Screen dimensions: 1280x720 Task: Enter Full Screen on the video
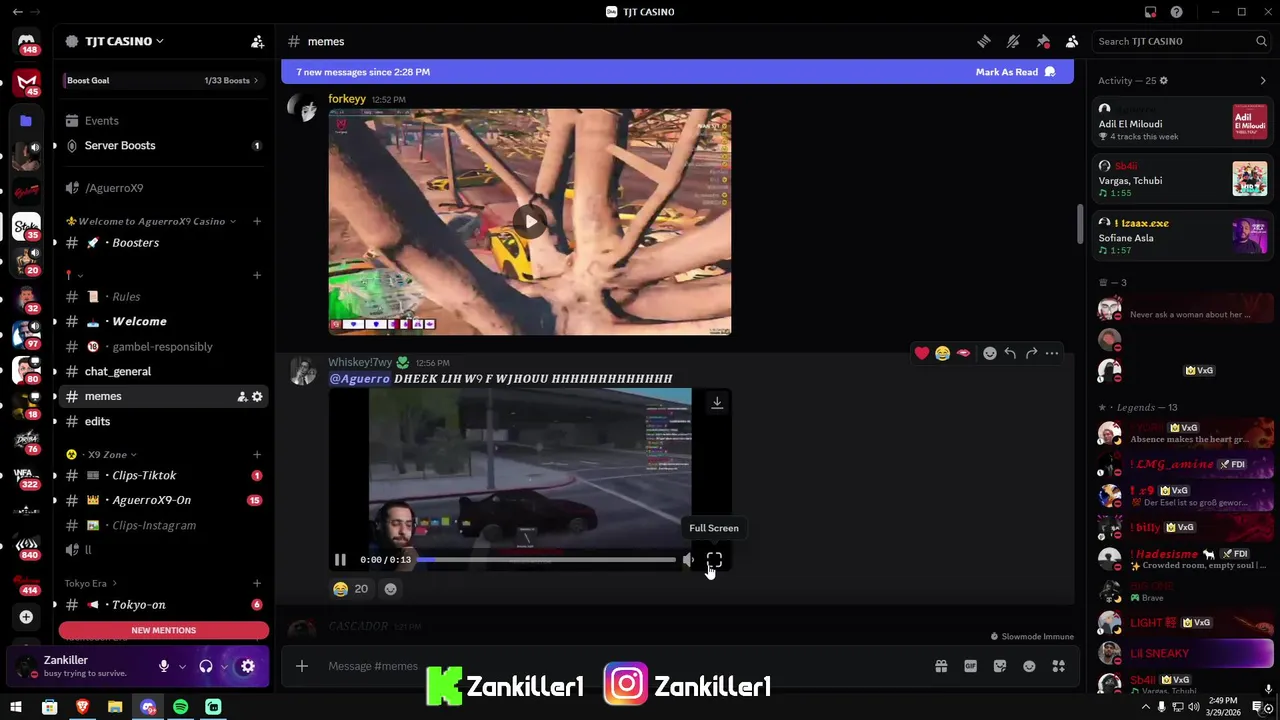tap(714, 561)
